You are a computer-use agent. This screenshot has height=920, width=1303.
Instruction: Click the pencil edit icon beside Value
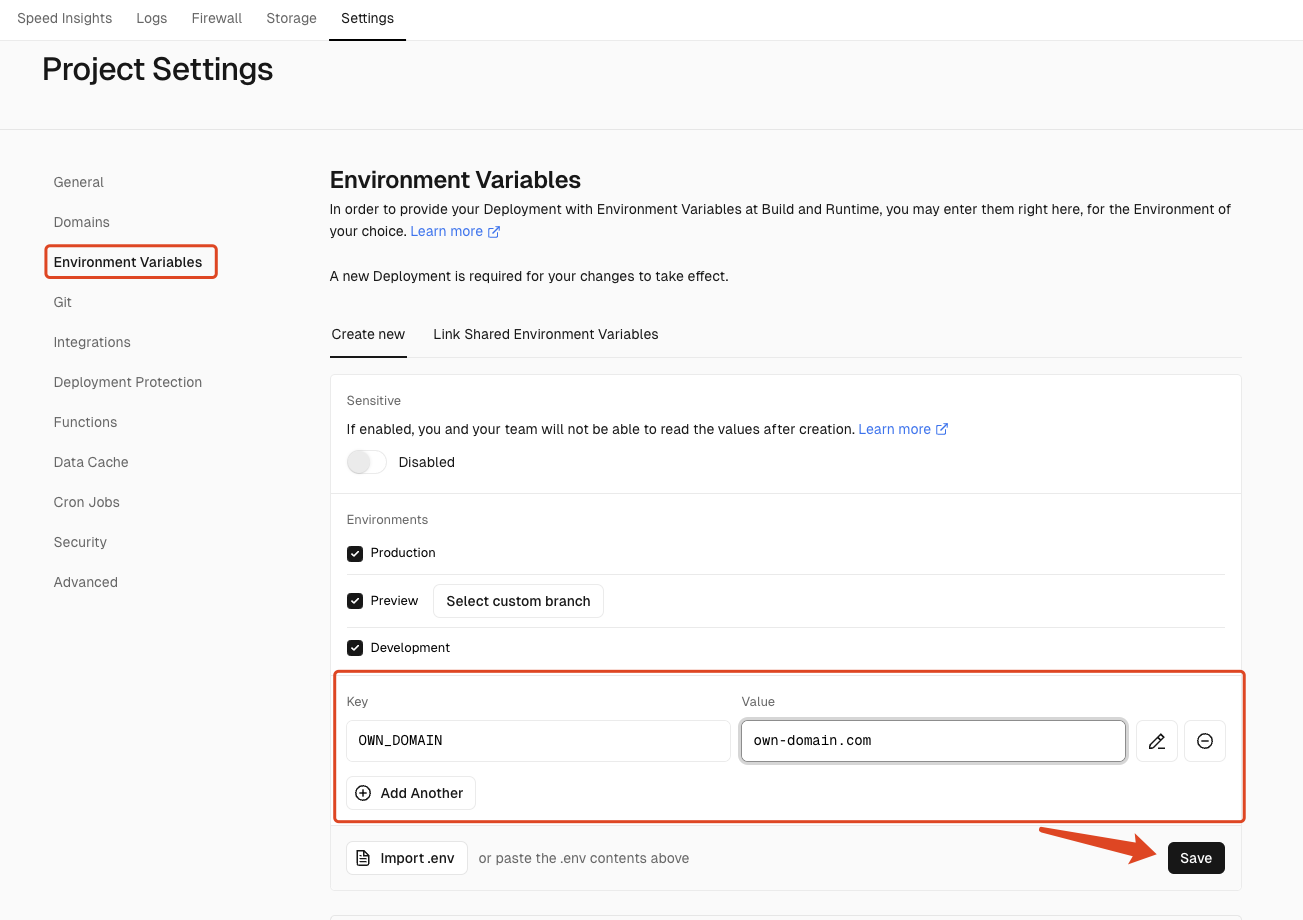1157,741
